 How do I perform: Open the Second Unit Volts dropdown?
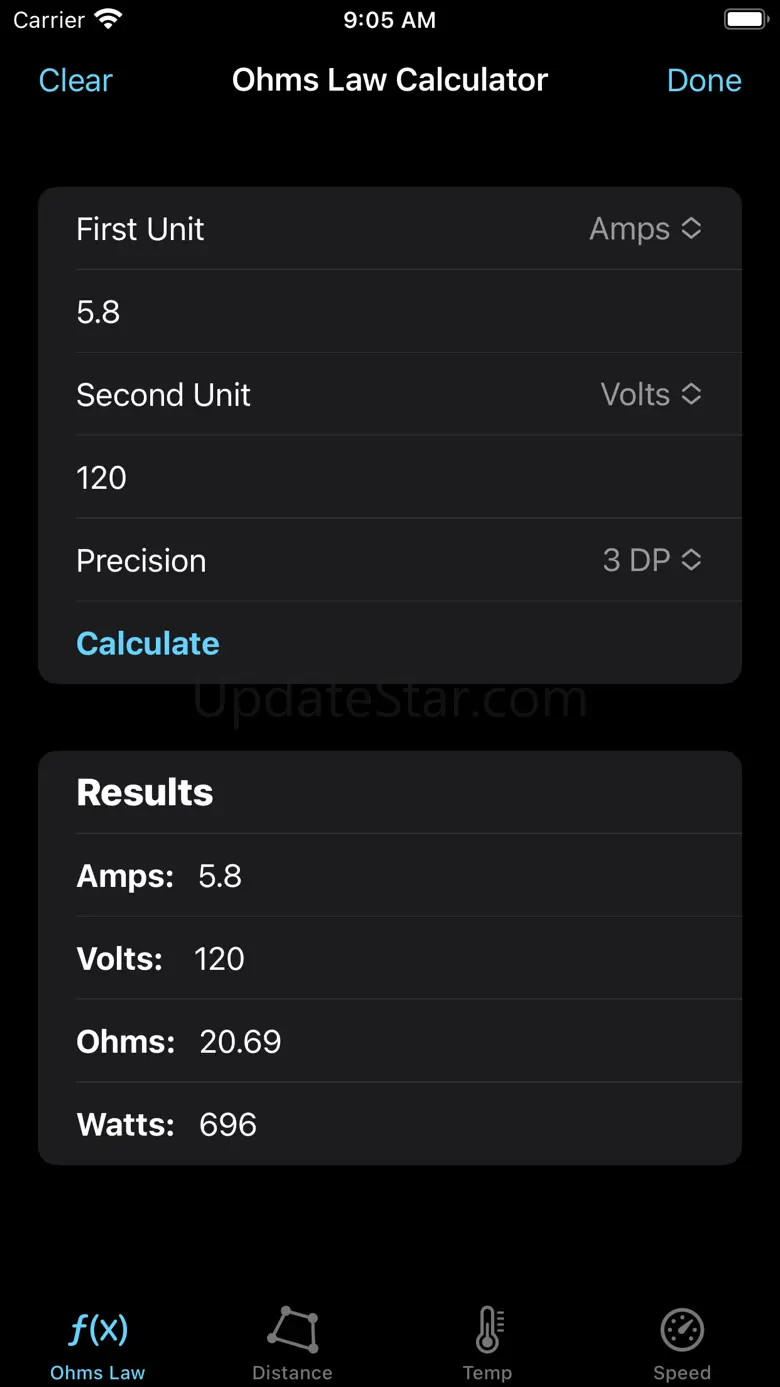pos(650,395)
